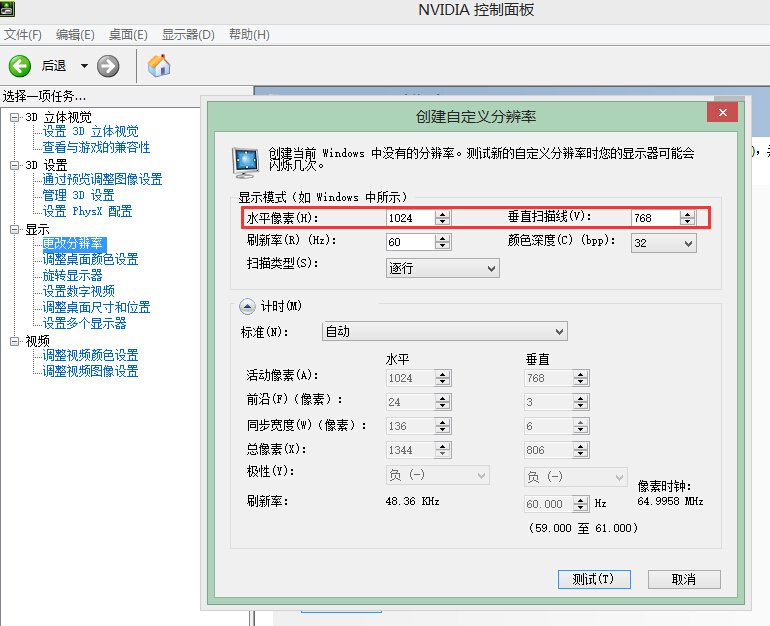The image size is (770, 626).
Task: Close the 创建自定义分辨率 dialog
Action: click(722, 112)
